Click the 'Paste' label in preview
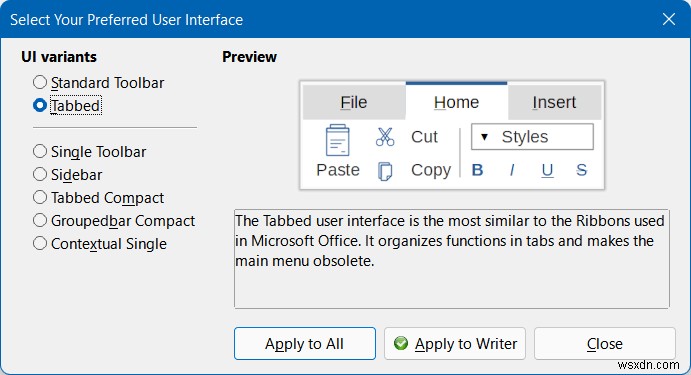Screen dimensions: 691x375 338,170
